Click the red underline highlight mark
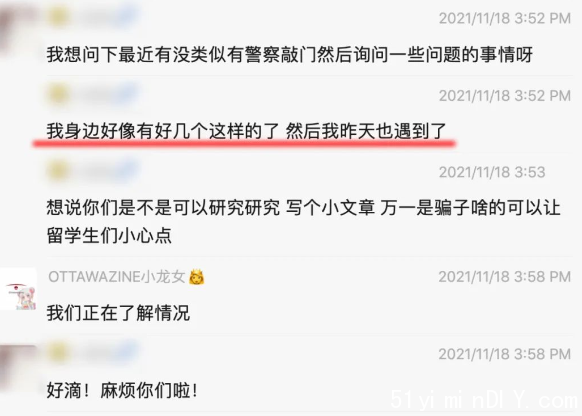 [x=244, y=143]
